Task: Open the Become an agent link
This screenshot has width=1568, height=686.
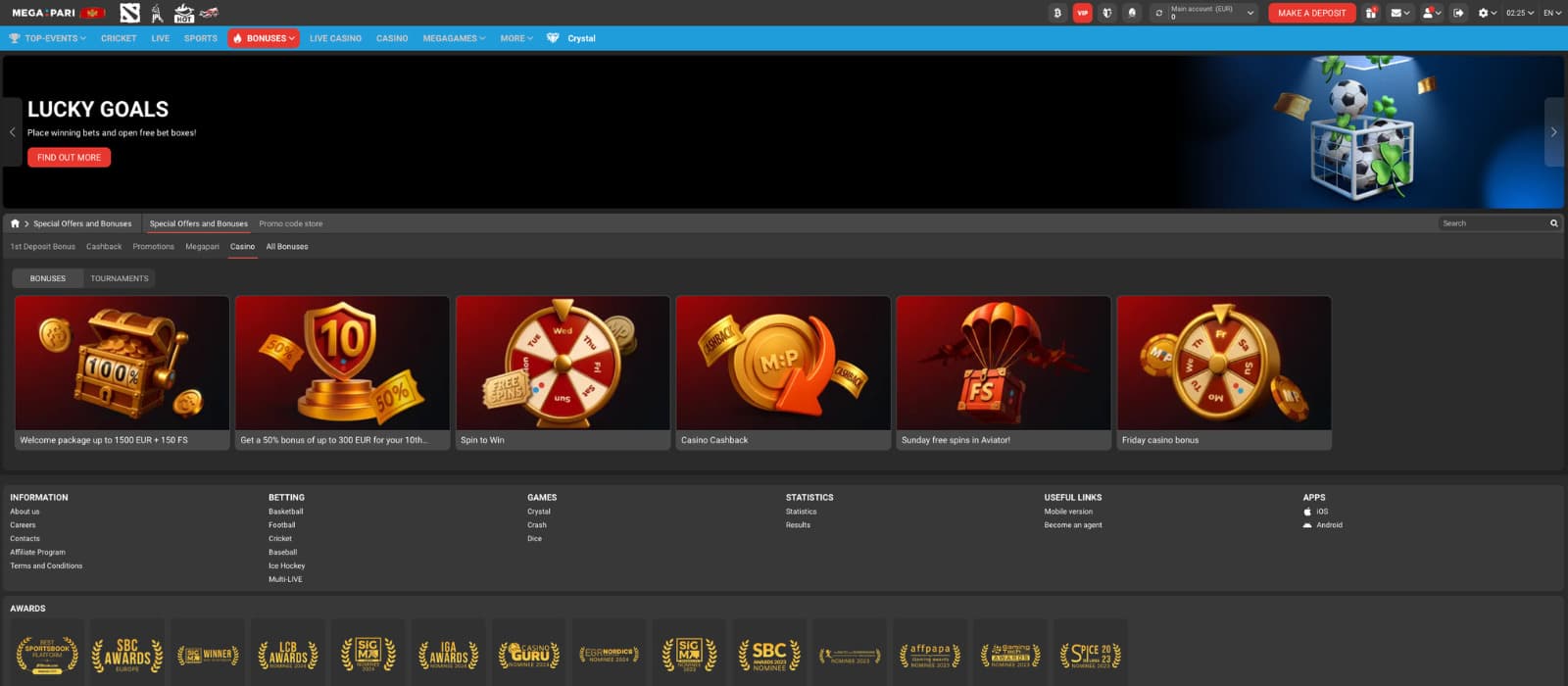Action: coord(1073,525)
